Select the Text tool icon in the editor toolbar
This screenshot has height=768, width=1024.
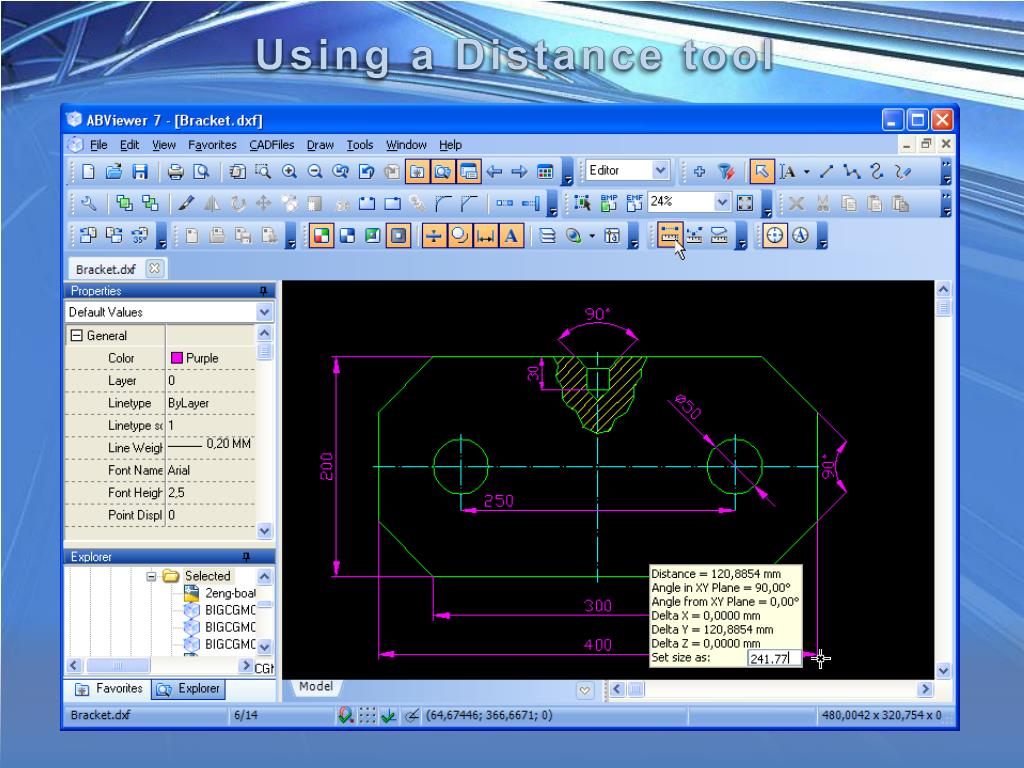click(788, 172)
